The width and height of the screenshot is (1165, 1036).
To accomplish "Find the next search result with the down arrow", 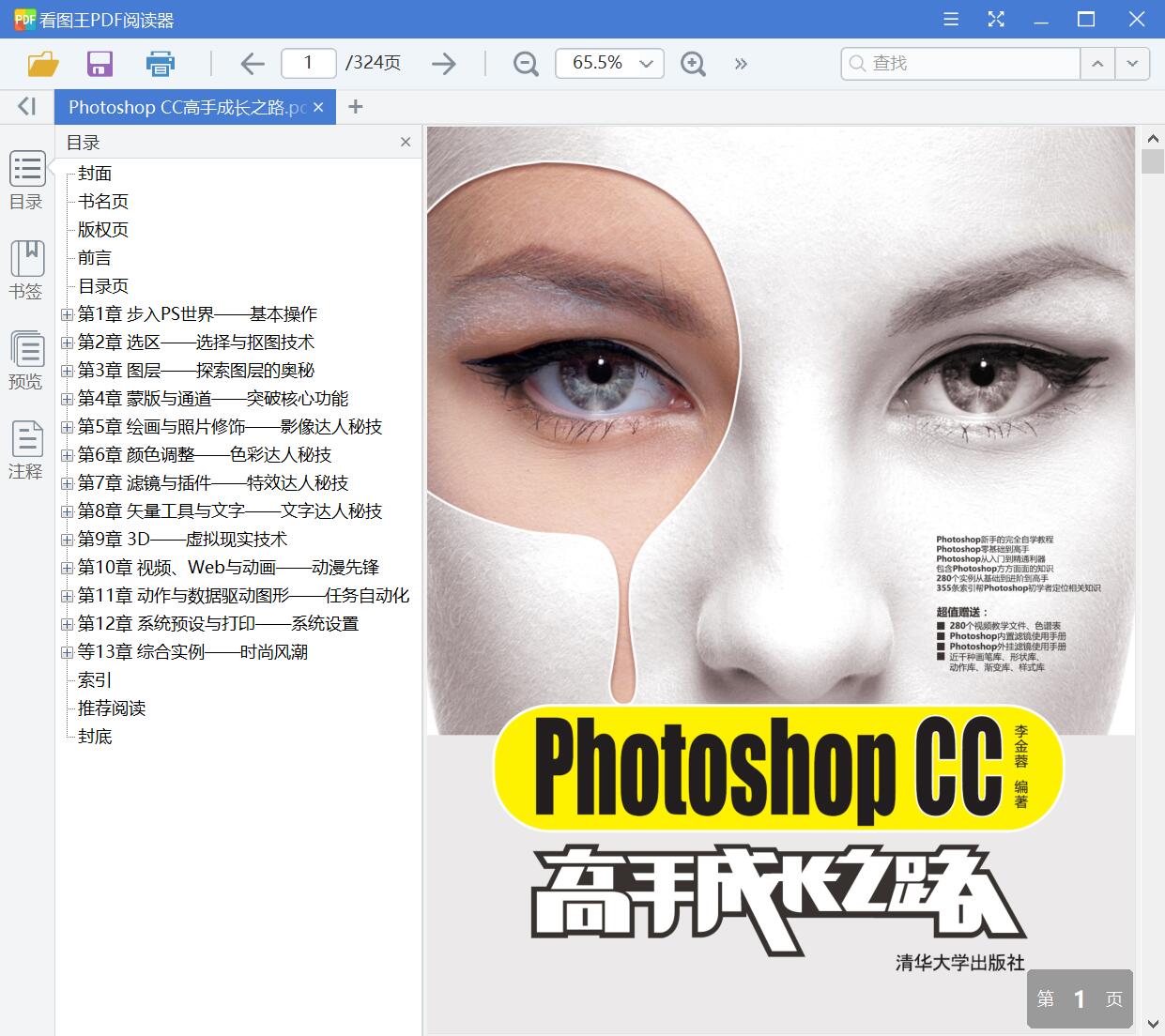I will tap(1132, 63).
